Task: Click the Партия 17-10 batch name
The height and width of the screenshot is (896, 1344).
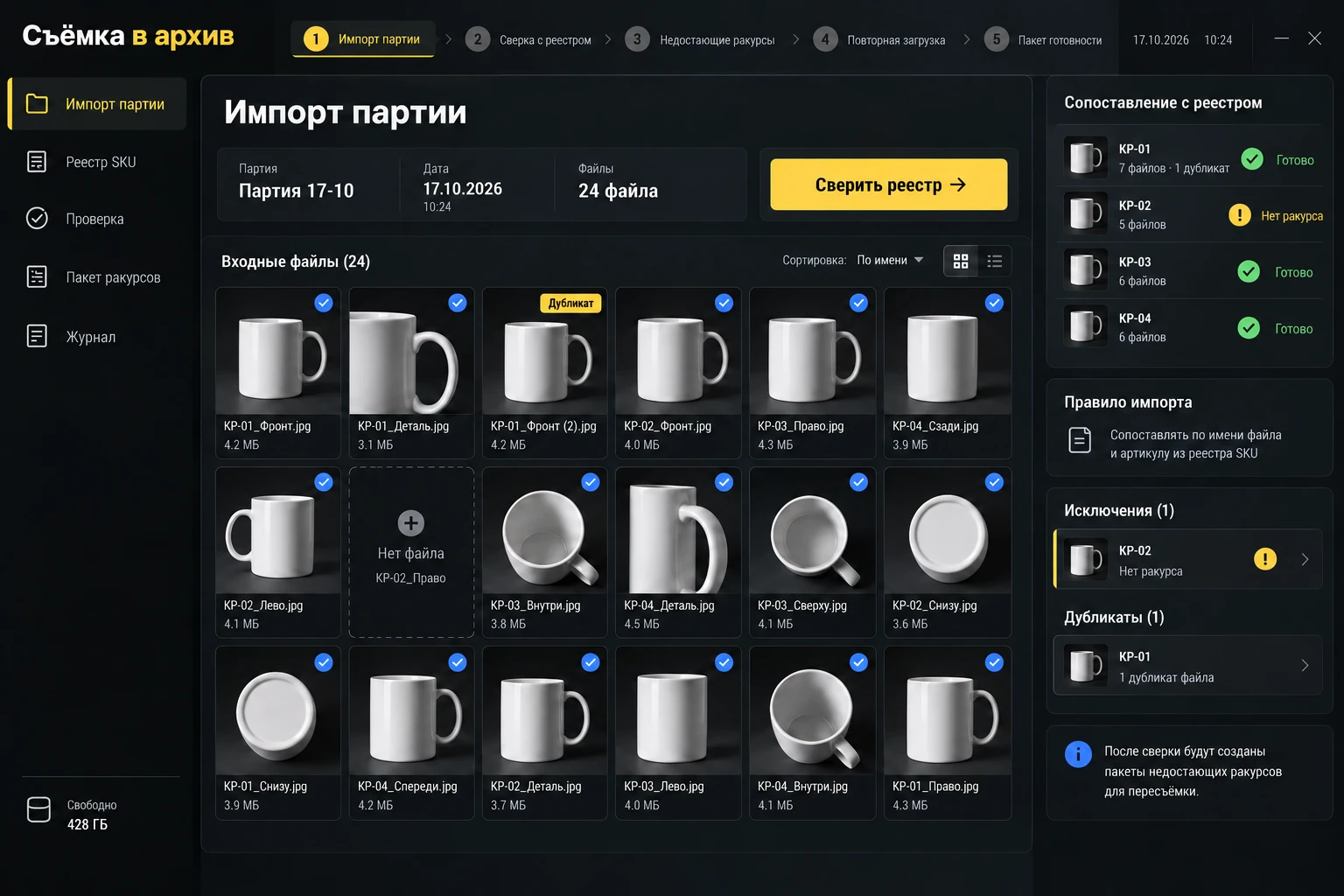Action: (296, 191)
